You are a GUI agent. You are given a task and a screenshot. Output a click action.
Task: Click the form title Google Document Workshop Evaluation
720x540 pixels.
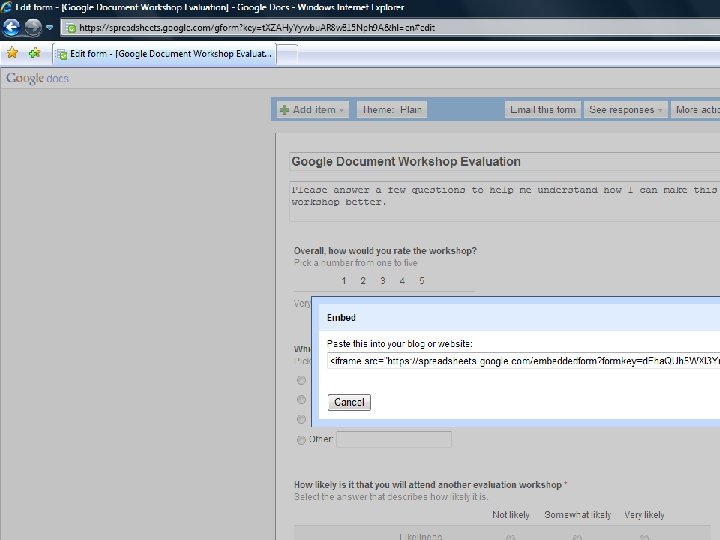pos(505,162)
